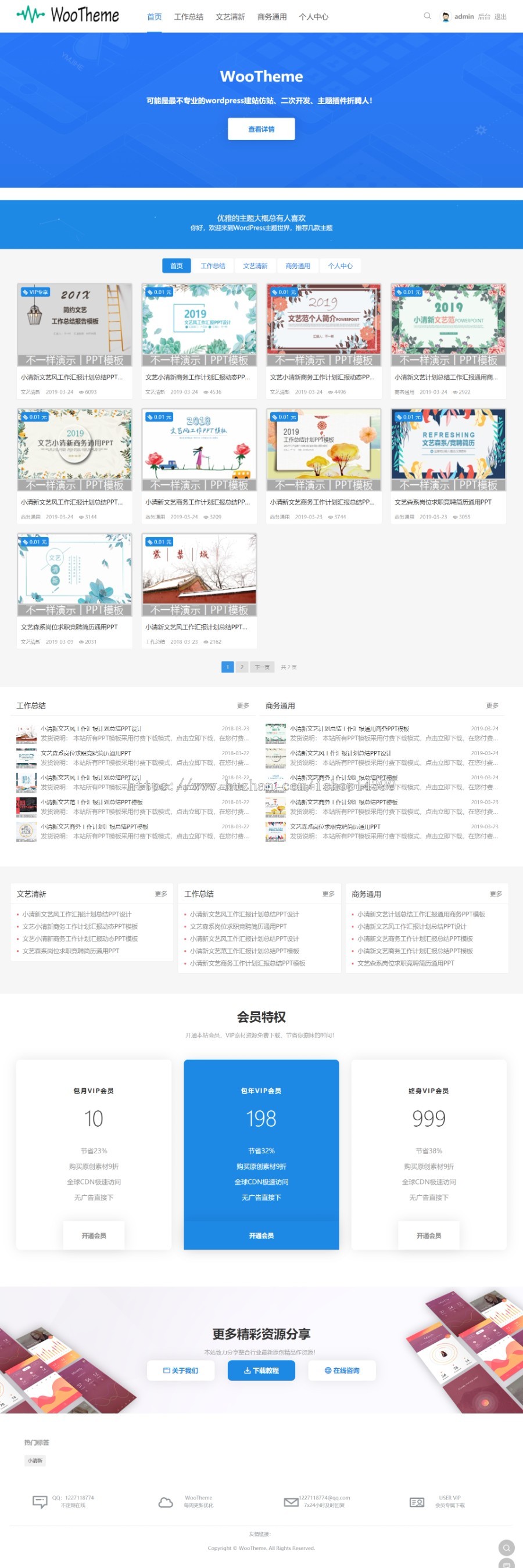Click the 下一页 pagination button

tap(263, 667)
